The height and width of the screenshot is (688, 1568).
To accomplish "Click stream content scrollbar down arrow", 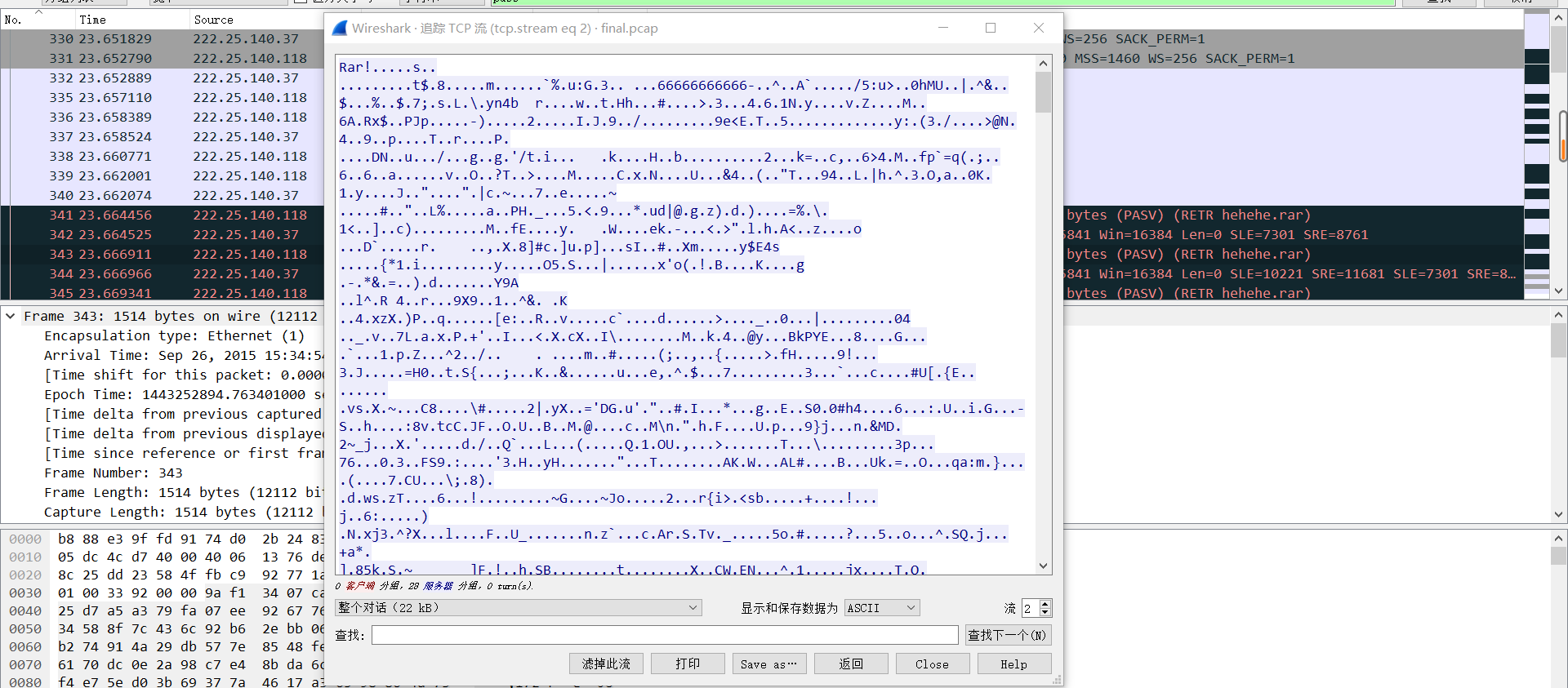I will tap(1044, 566).
